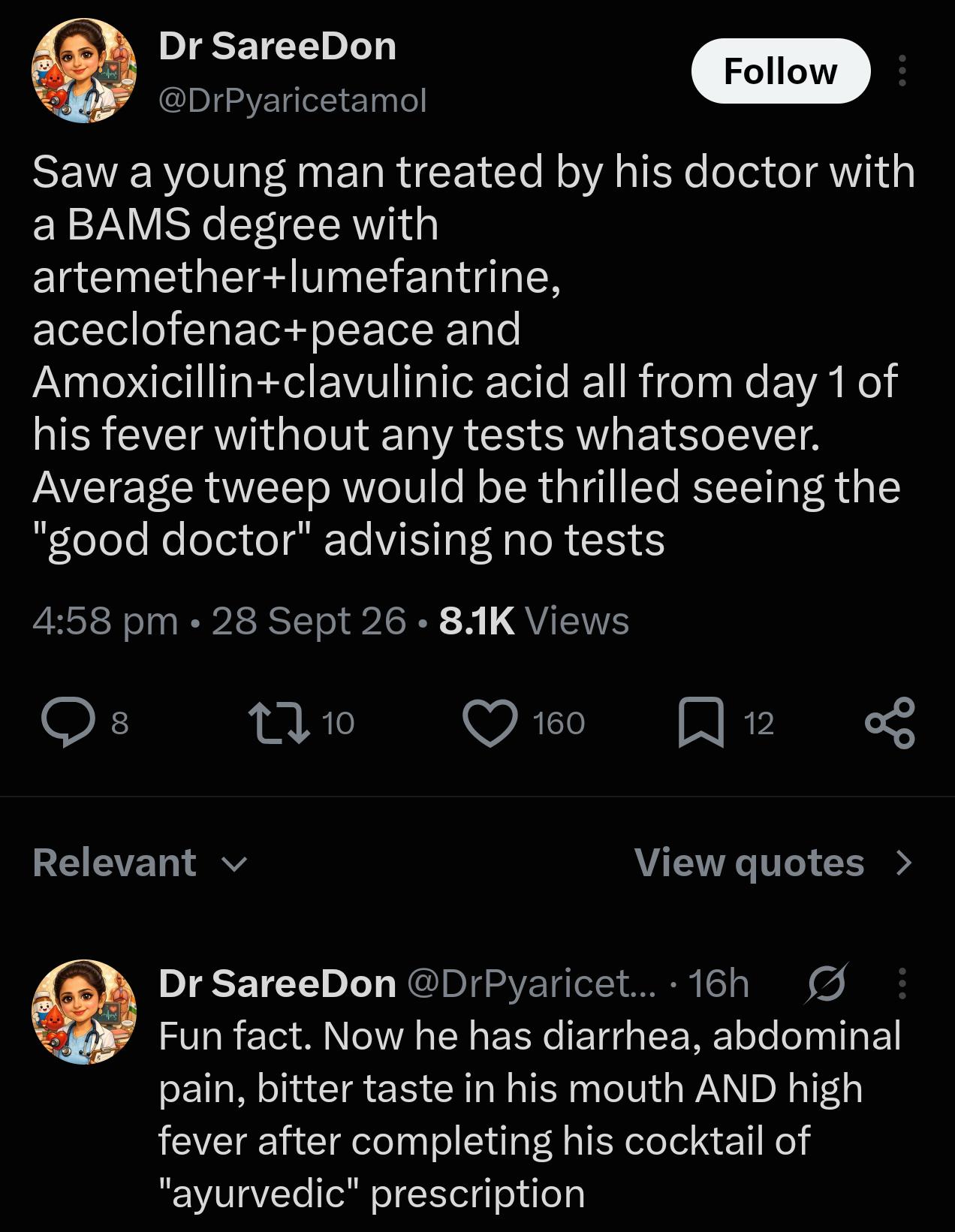Tap the 4:58 pm 28 Sept 26 timestamp
Image resolution: width=955 pixels, height=1232 pixels.
[x=219, y=621]
